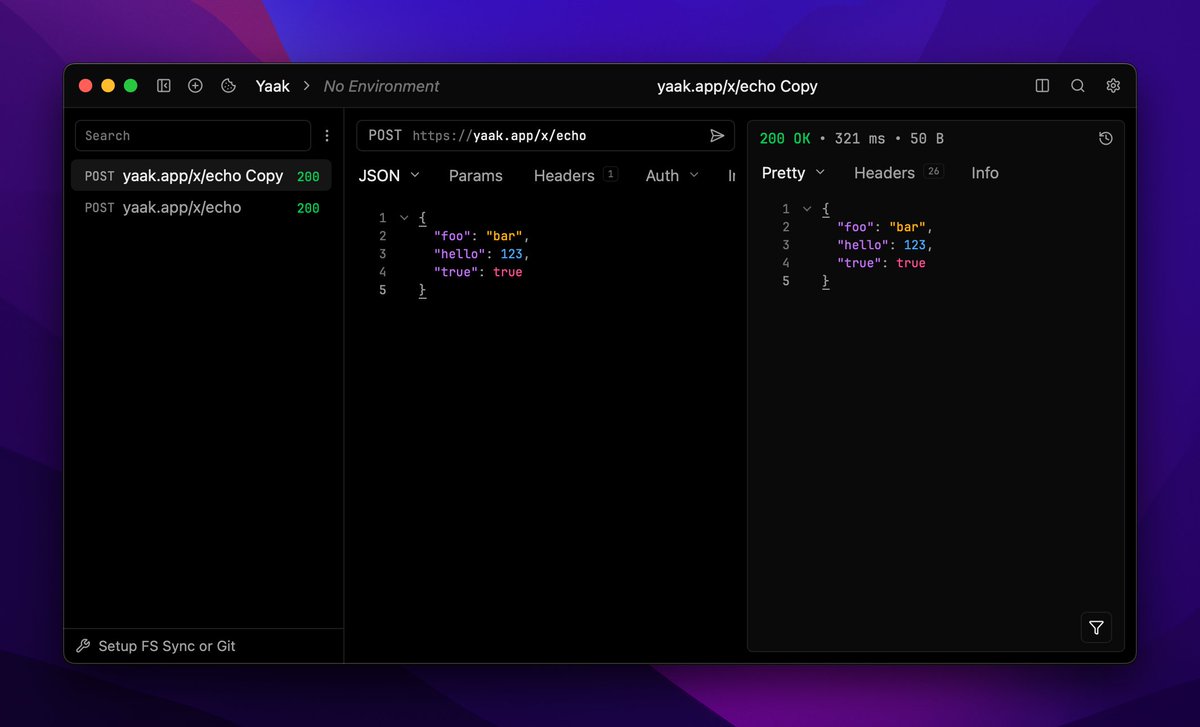The height and width of the screenshot is (727, 1200).
Task: Select the yaak.app/x/echo request in sidebar
Action: coord(201,208)
